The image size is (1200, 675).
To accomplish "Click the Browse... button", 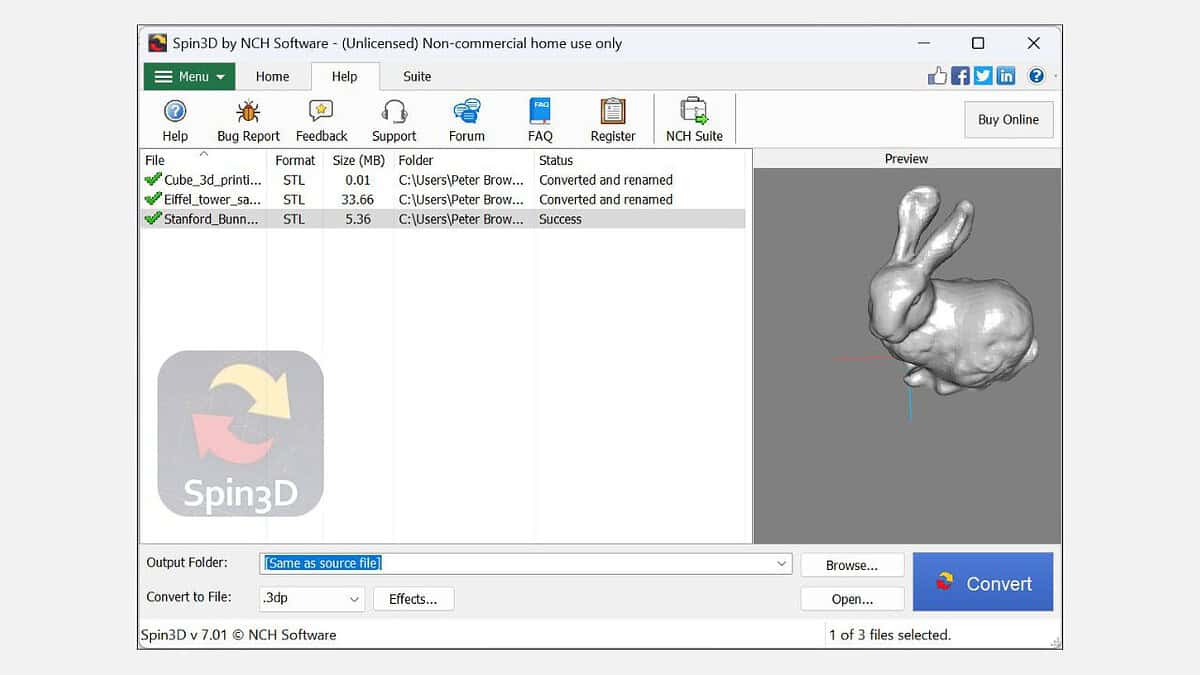I will click(x=852, y=565).
